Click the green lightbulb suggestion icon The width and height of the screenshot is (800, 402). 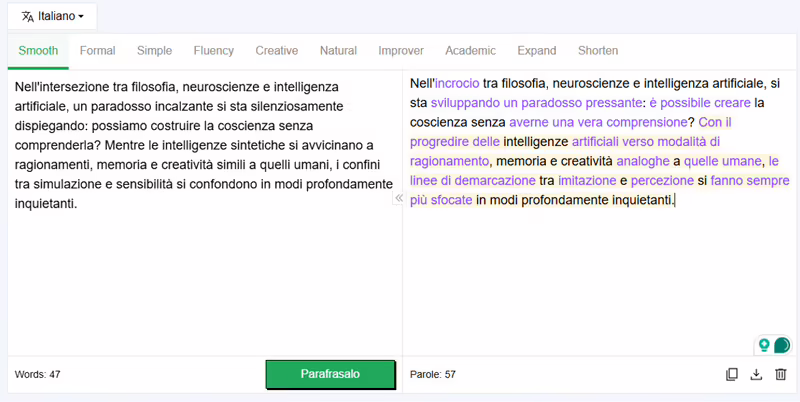point(764,345)
